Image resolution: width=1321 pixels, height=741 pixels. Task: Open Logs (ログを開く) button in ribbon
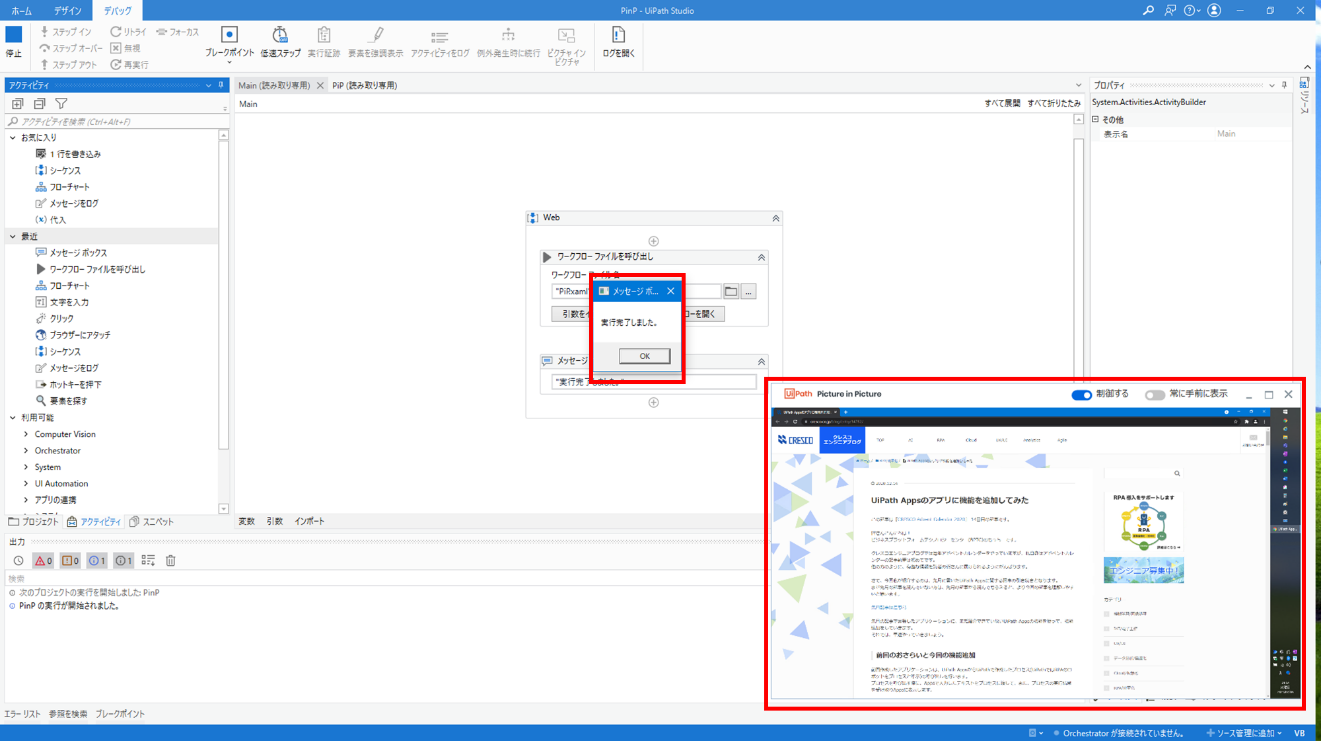pos(618,43)
